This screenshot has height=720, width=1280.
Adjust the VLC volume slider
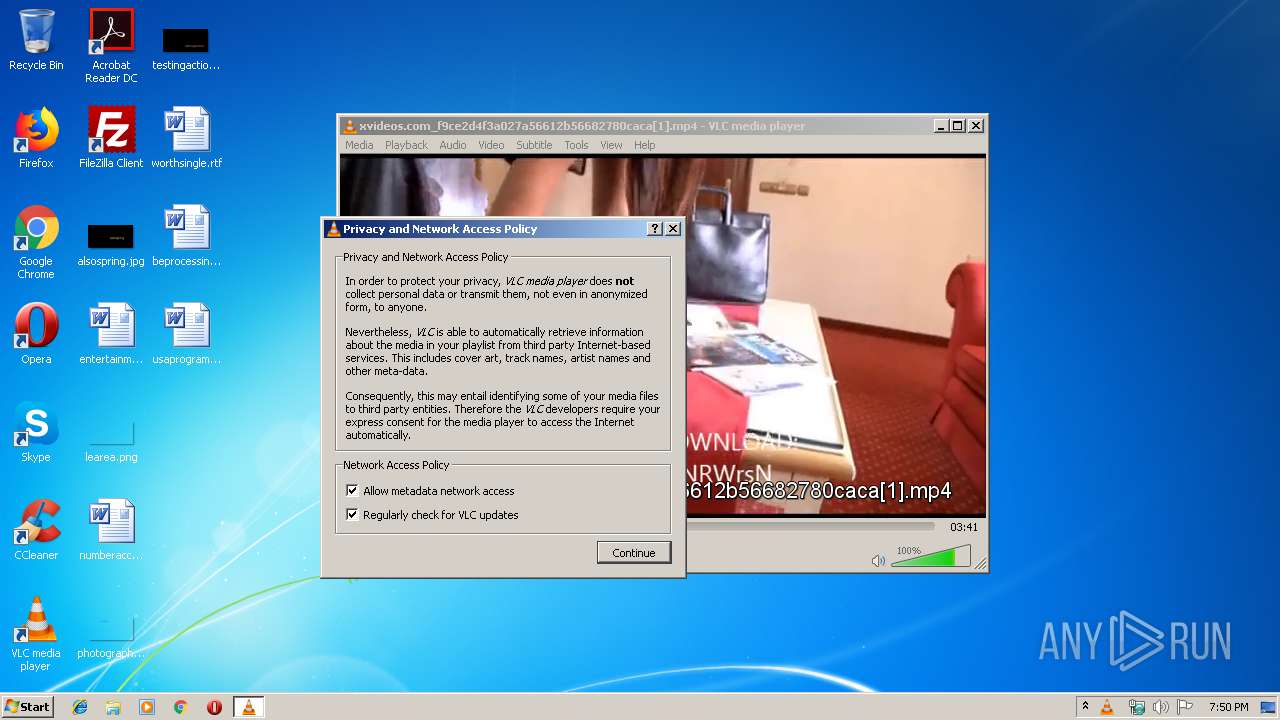coord(930,557)
